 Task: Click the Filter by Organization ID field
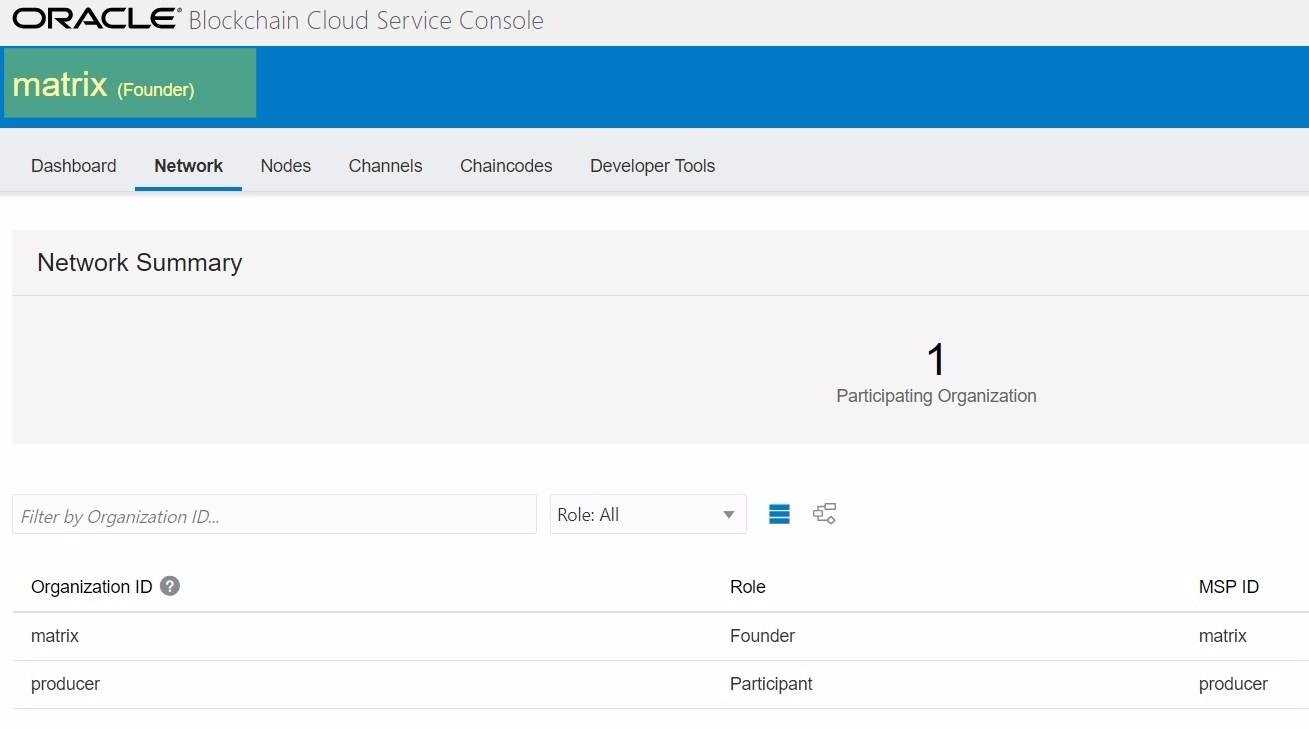pyautogui.click(x=274, y=514)
